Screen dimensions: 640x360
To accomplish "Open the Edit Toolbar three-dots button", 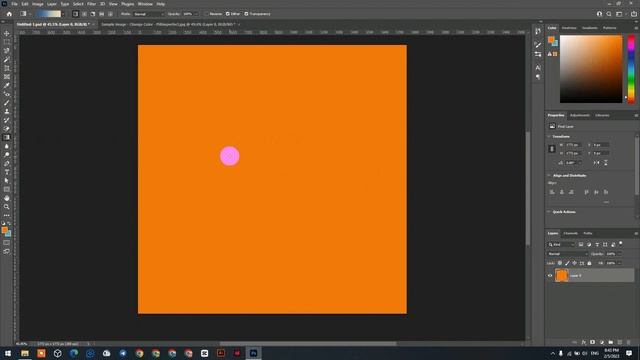I will click(x=7, y=216).
